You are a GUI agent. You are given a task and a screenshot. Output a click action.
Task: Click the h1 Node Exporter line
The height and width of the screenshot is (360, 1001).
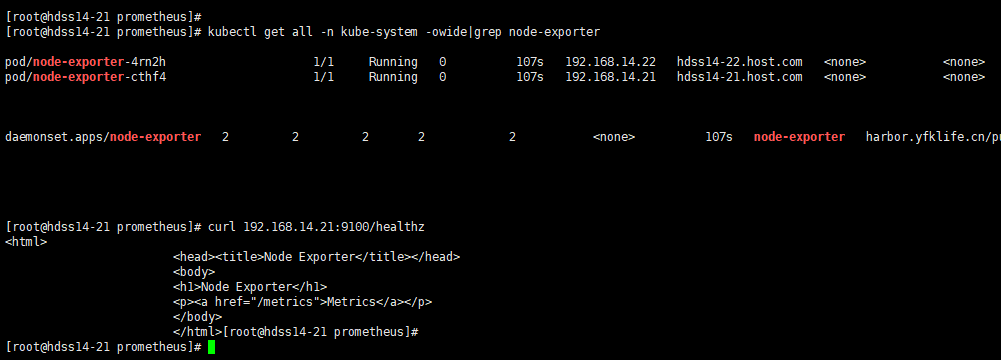pos(250,287)
